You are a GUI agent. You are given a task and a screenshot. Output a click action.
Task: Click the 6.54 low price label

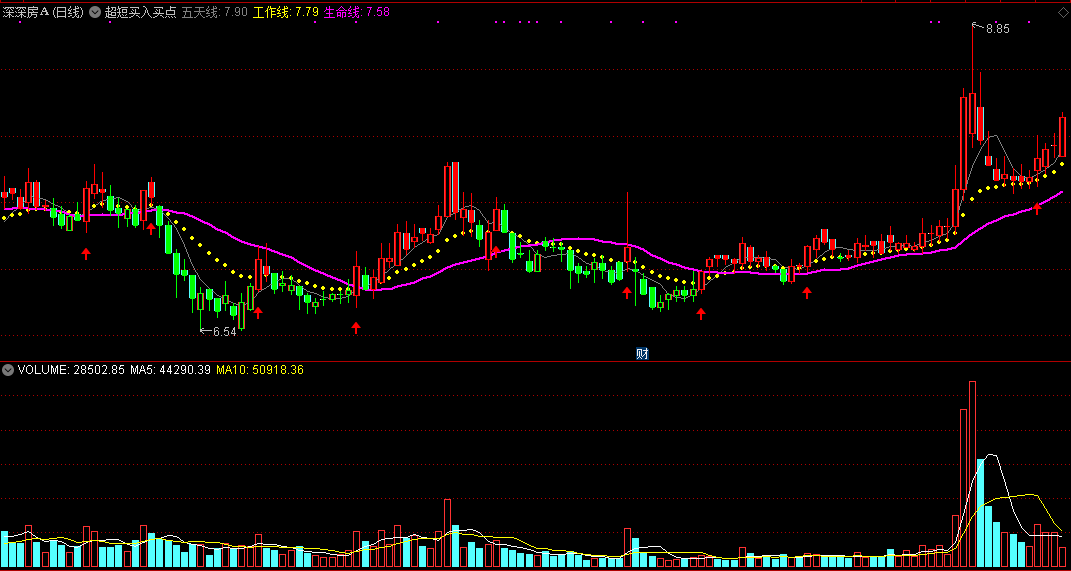224,332
